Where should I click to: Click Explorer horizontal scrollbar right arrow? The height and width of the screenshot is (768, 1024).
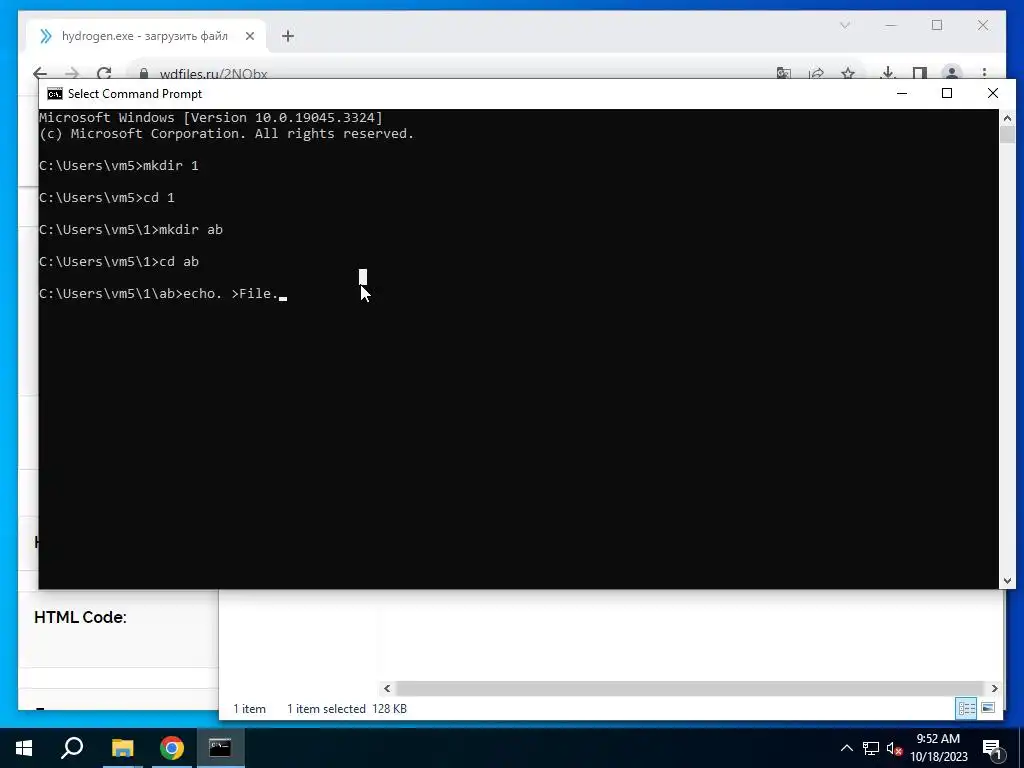tap(995, 688)
